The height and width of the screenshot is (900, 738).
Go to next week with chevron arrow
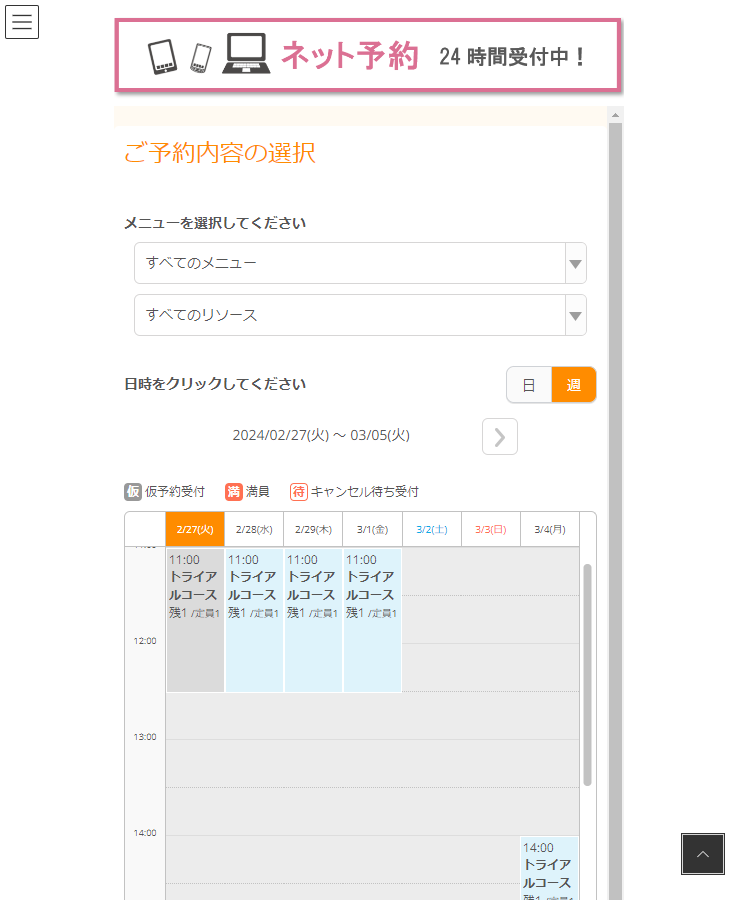tap(500, 437)
